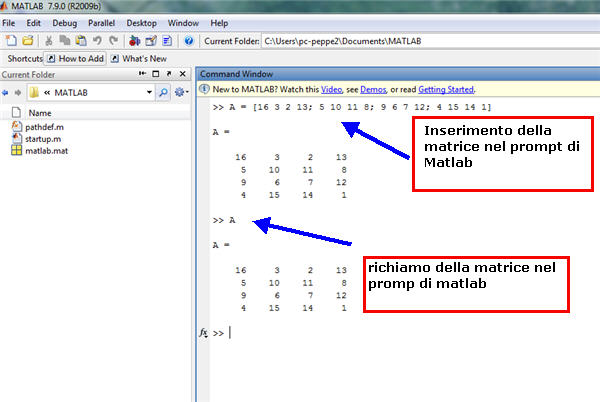Viewport: 600px width, 402px height.
Task: Click the Demos link
Action: (x=373, y=90)
